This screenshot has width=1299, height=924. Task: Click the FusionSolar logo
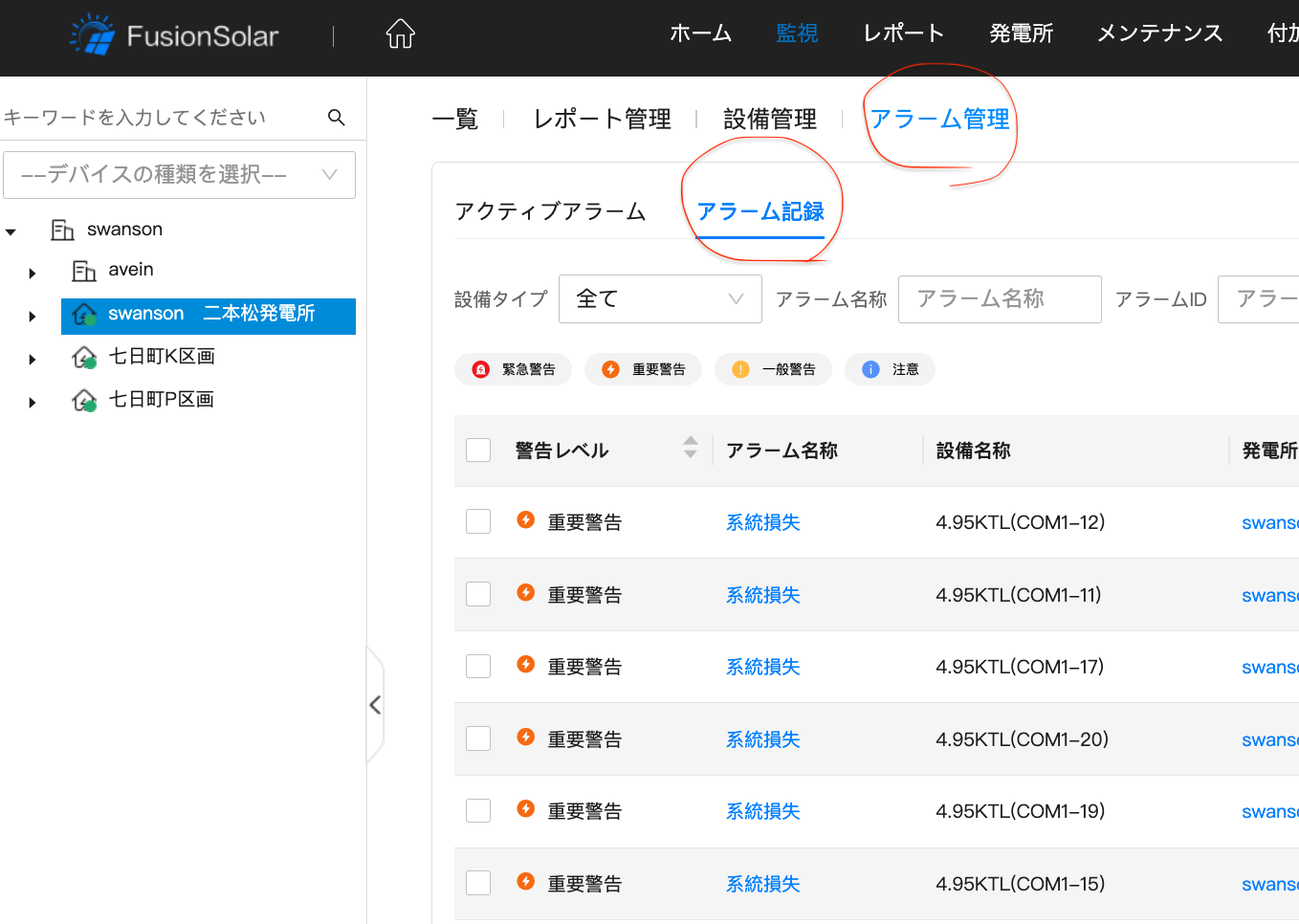174,35
